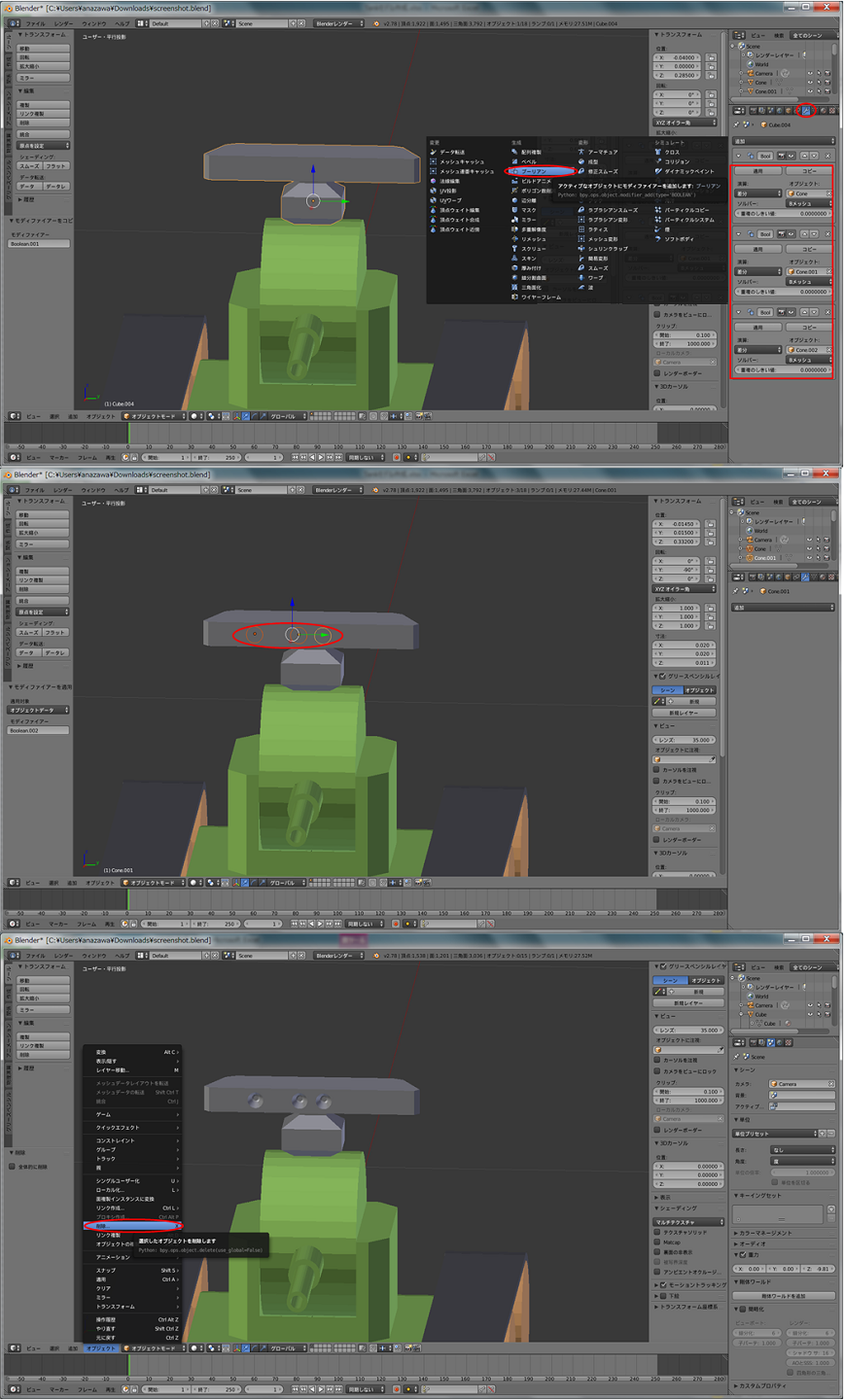Apply the Bool modifier targeting Cone.002
This screenshot has width=844, height=1400.
click(757, 328)
